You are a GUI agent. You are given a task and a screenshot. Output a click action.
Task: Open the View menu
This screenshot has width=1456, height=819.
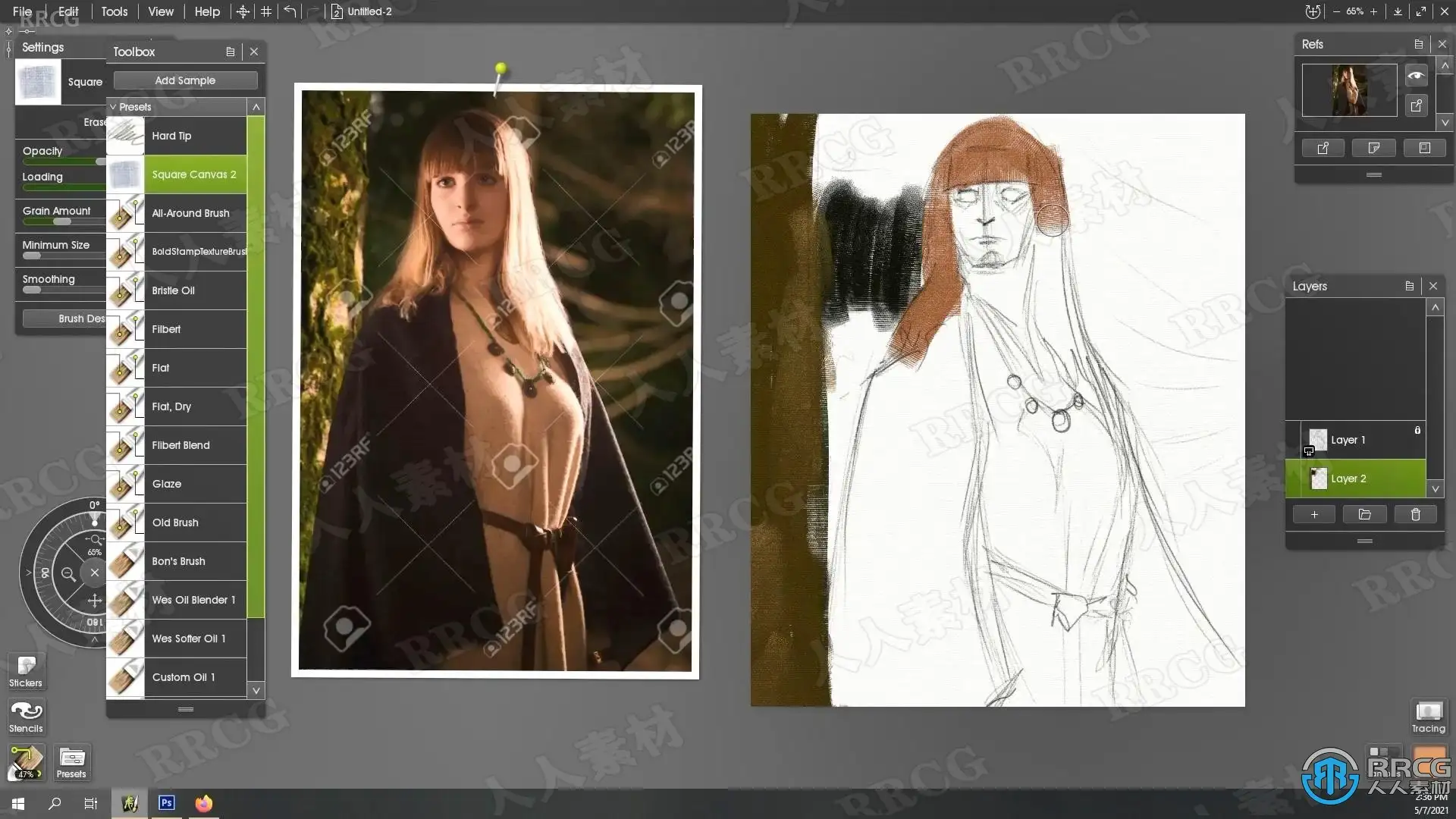(x=161, y=11)
